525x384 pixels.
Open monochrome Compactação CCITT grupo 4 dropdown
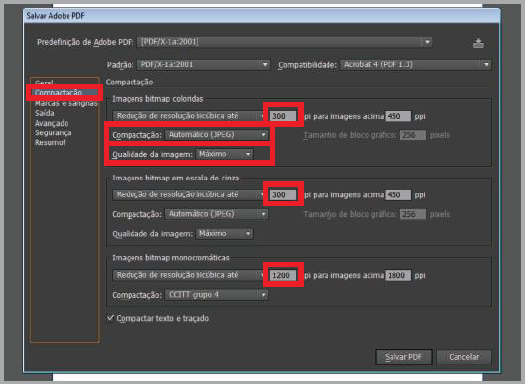(x=216, y=295)
